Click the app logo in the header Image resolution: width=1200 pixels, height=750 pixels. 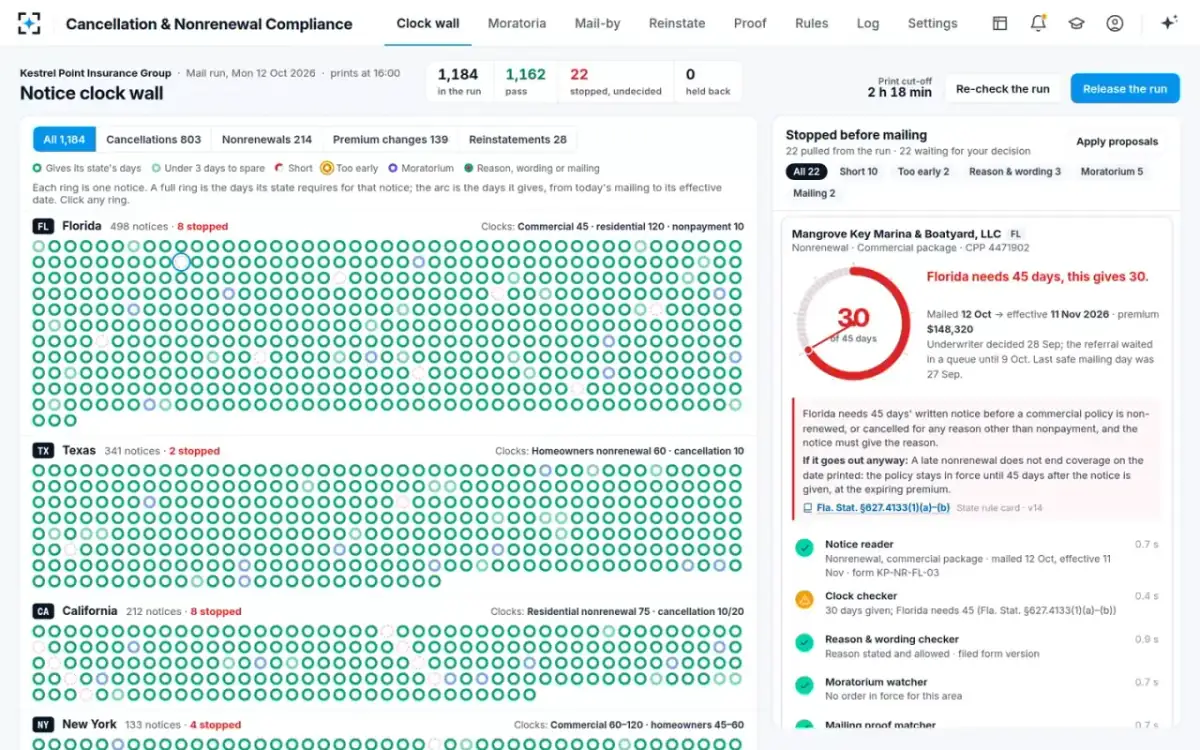[x=29, y=23]
